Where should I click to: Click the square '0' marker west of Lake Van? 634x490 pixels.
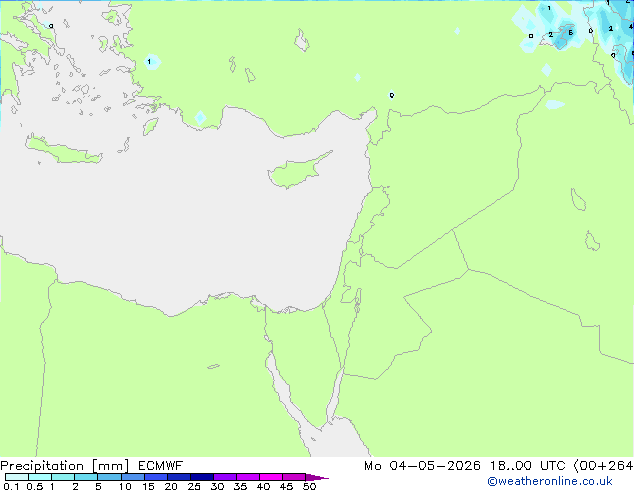tap(531, 36)
